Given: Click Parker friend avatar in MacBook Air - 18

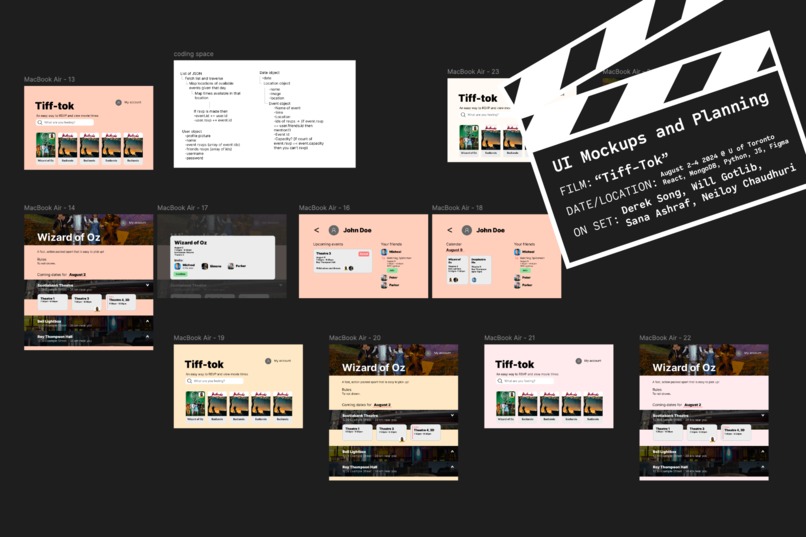Looking at the screenshot, I should (x=517, y=285).
